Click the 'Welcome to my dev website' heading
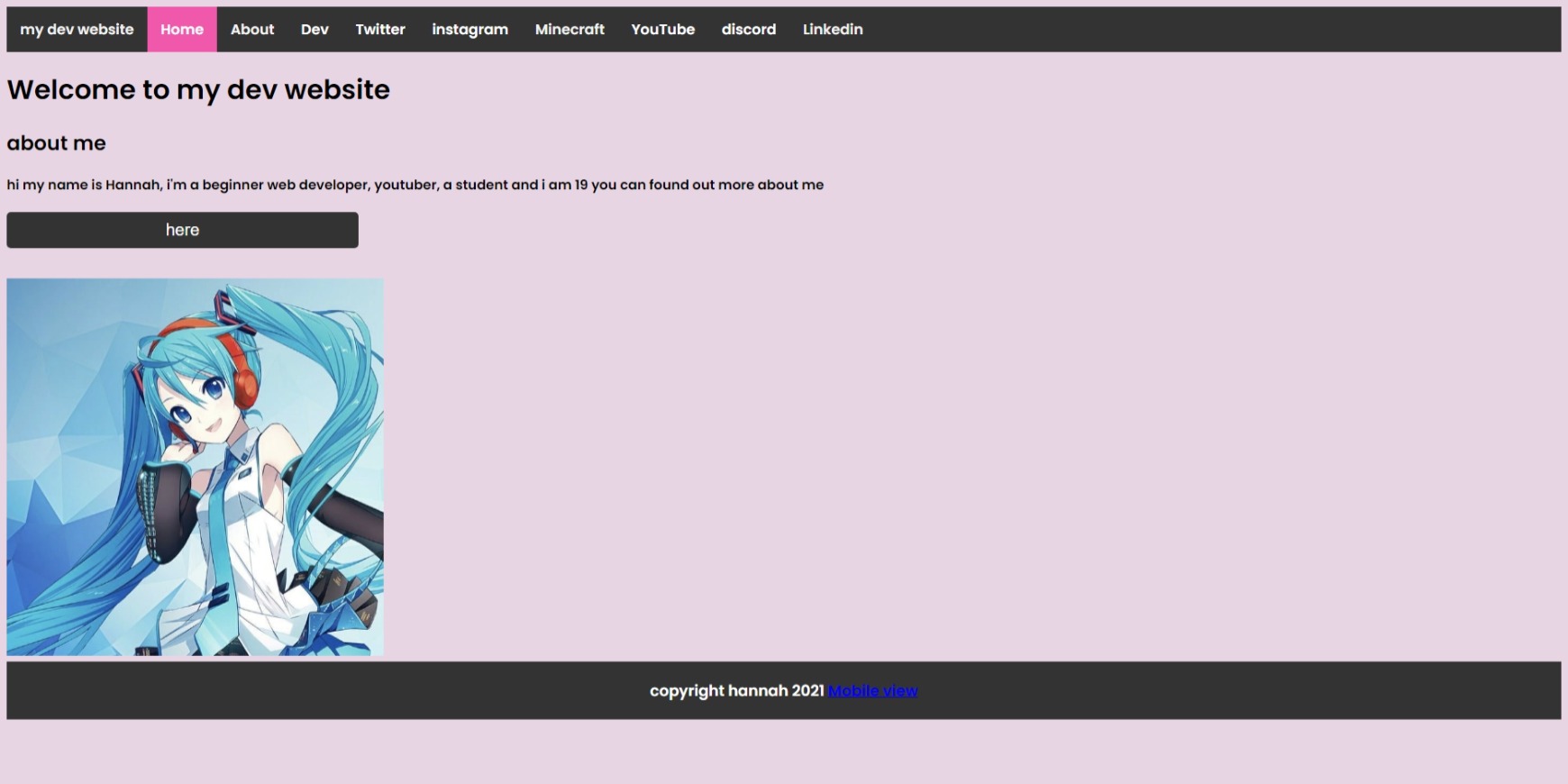1568x784 pixels. tap(198, 90)
